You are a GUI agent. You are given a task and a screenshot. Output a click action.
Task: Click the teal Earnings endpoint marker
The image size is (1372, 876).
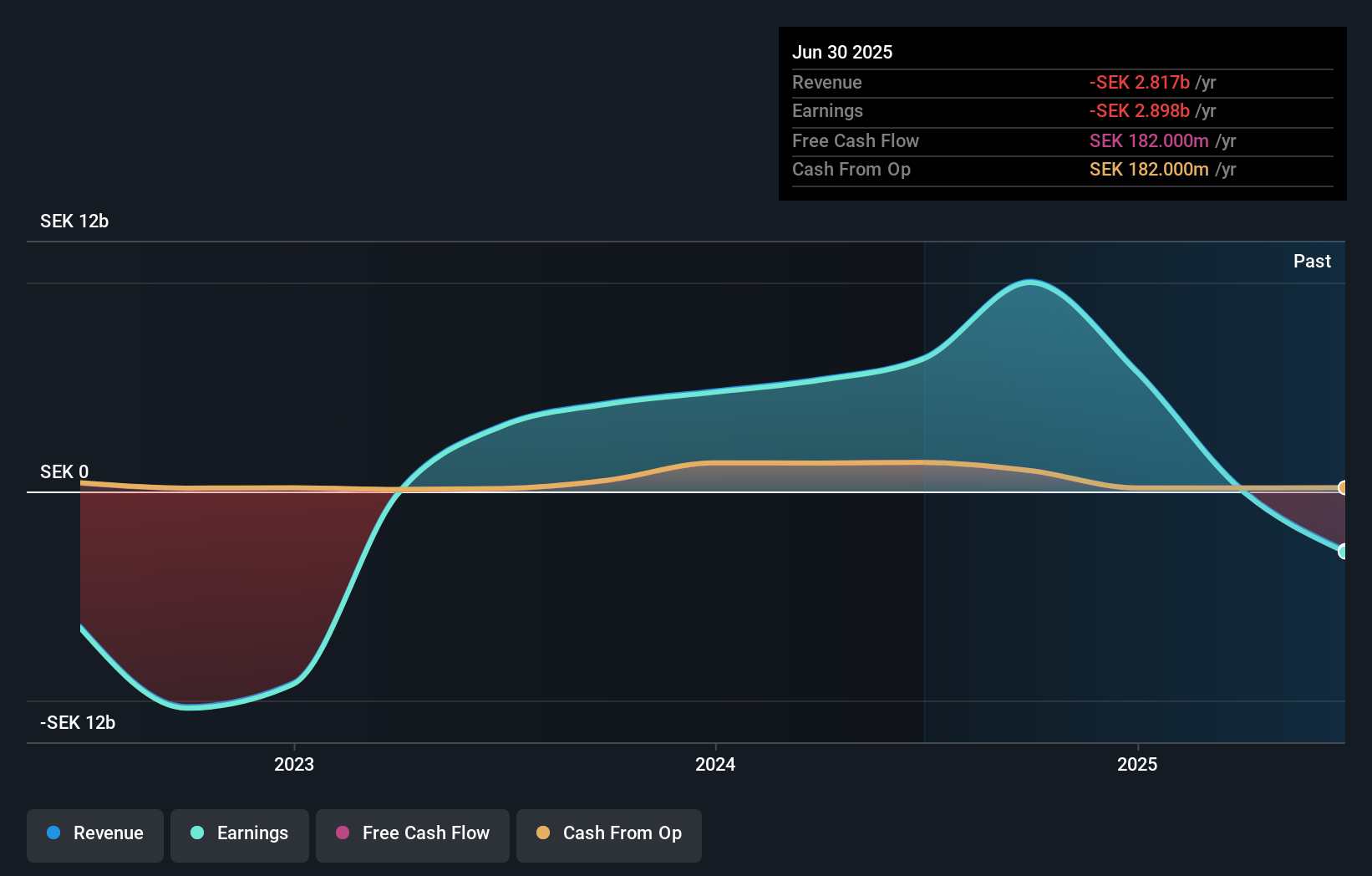(x=1343, y=552)
